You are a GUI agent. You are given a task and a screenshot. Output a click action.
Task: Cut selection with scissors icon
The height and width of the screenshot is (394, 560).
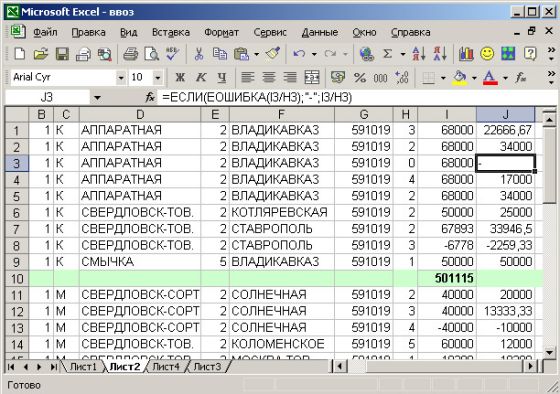pos(199,54)
